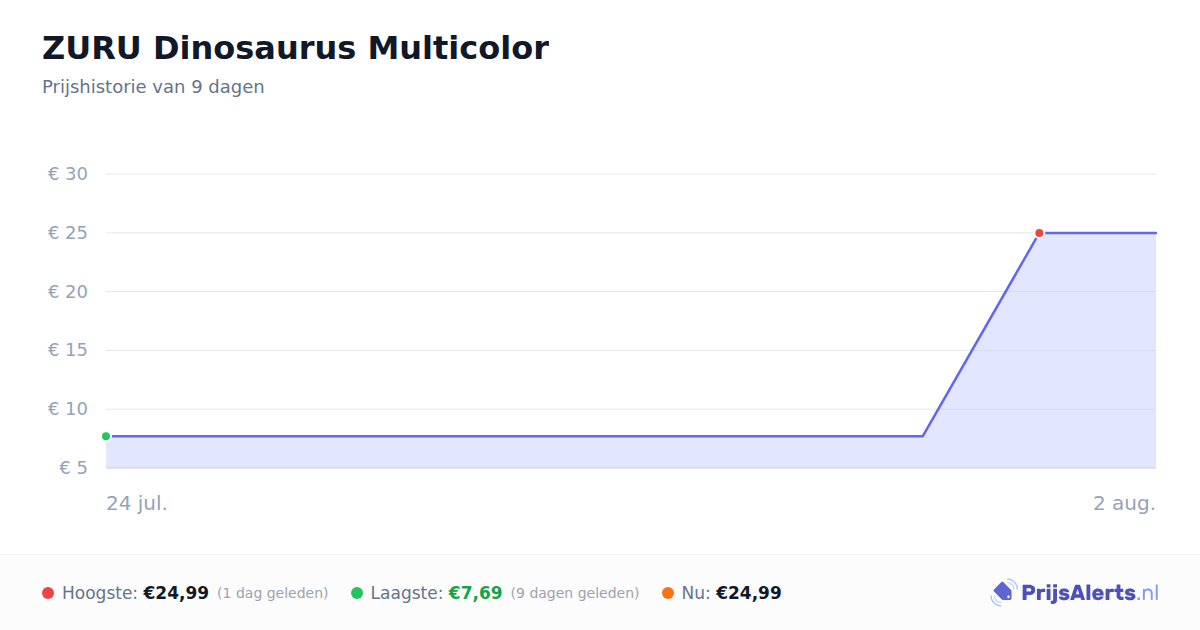The image size is (1200, 630).
Task: Click the Prijshistorie van 9 dagen subtitle
Action: [153, 87]
